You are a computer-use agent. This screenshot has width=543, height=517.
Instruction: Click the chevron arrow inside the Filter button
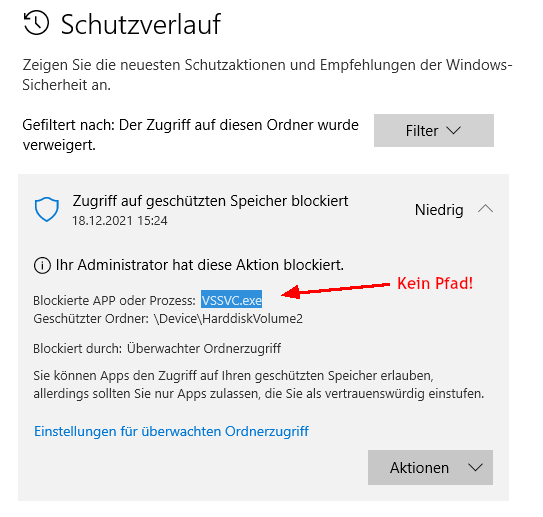[453, 131]
